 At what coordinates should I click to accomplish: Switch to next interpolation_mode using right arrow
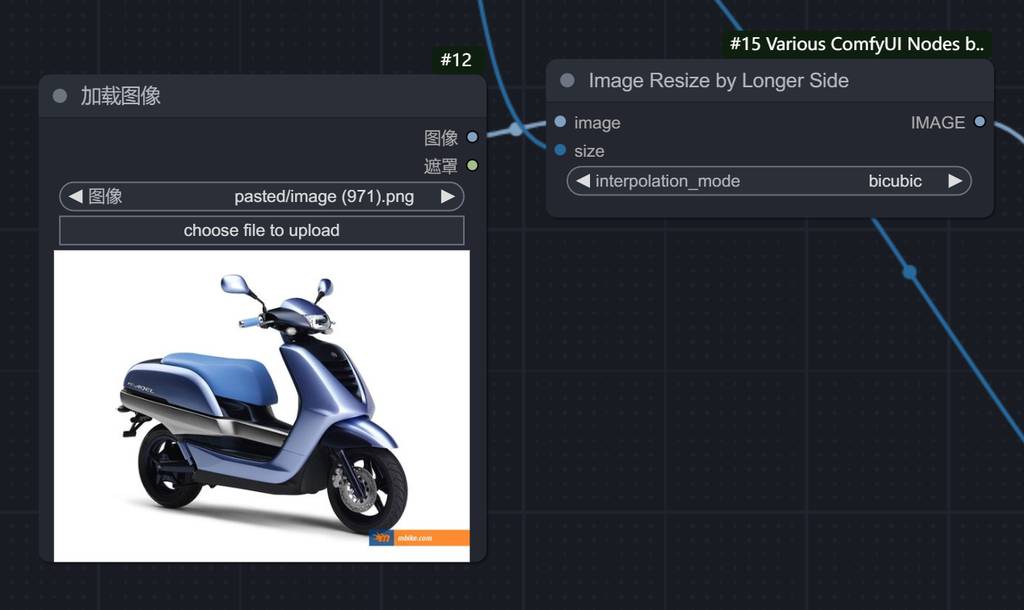pos(955,181)
